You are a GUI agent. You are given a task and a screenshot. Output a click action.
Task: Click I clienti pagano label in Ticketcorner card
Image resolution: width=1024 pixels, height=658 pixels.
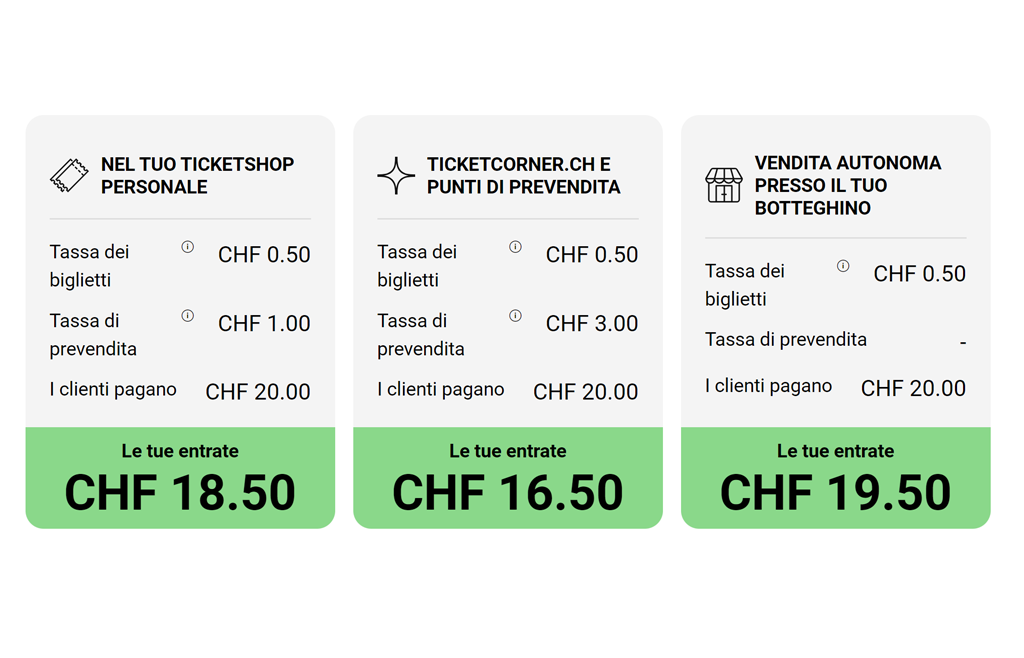tap(441, 390)
